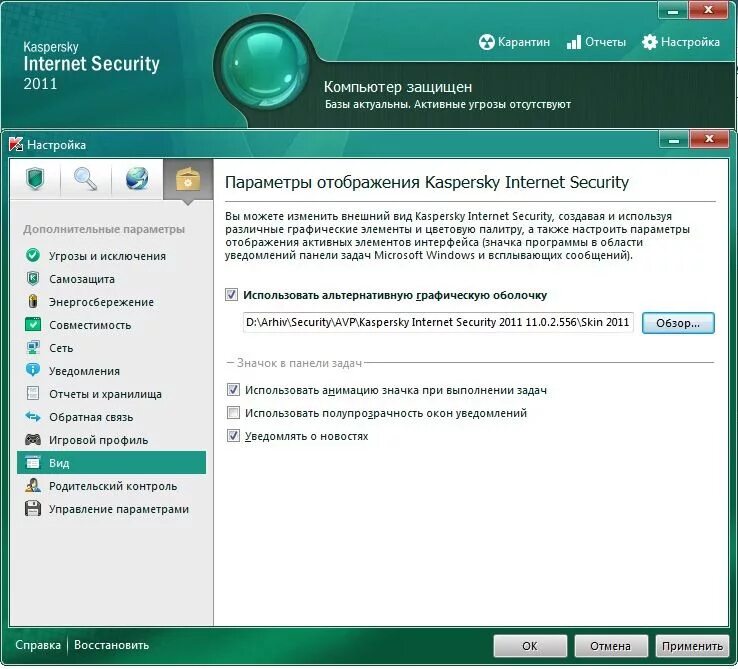The height and width of the screenshot is (669, 738).
Task: Click the Обратная связь arrows icon
Action: [32, 416]
